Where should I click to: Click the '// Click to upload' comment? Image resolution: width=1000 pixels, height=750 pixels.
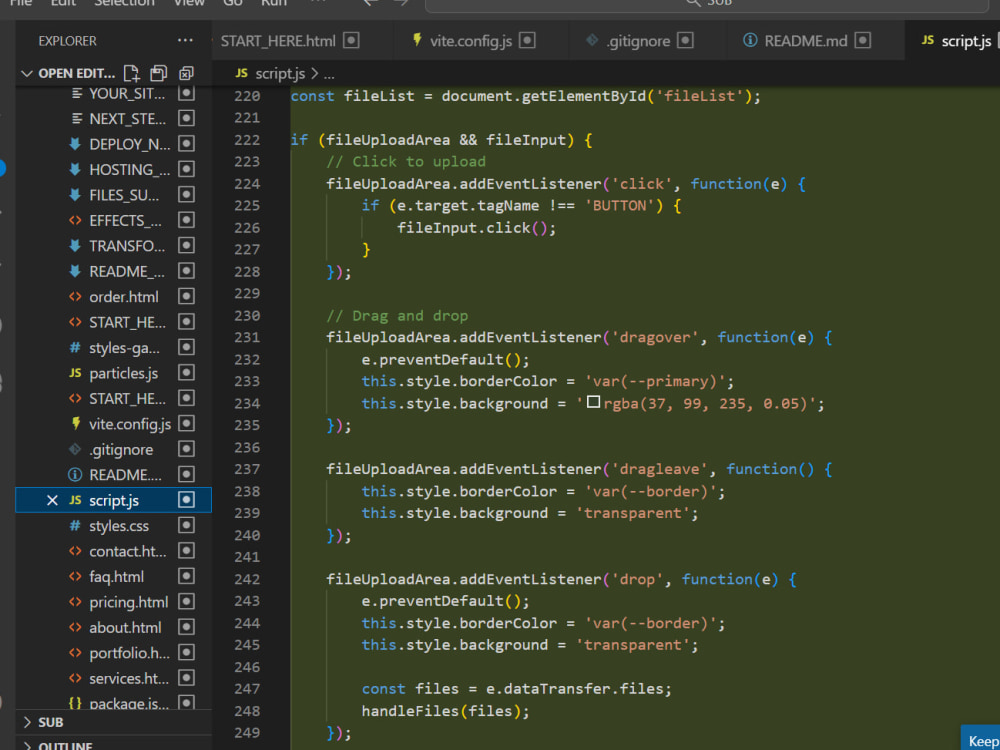(406, 161)
